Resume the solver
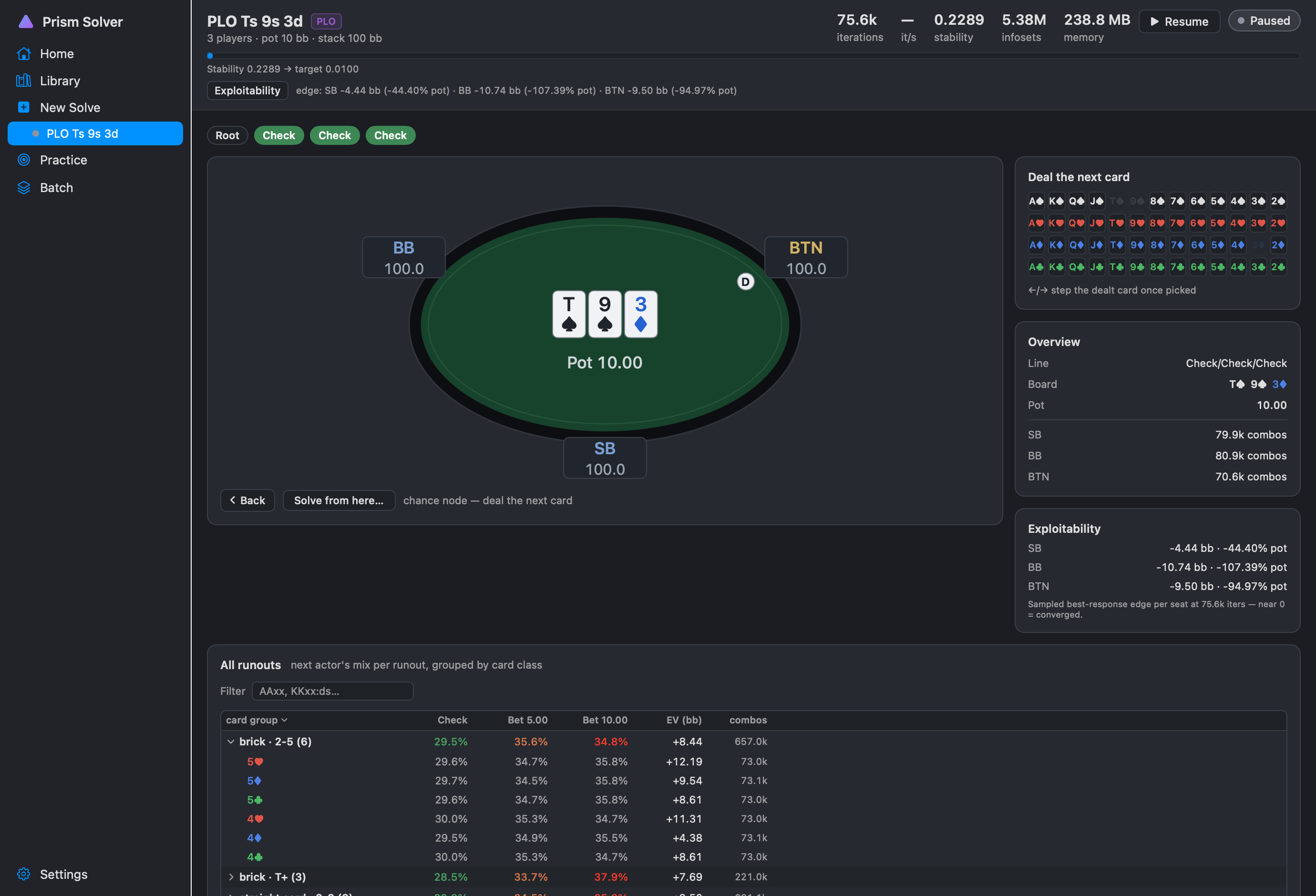This screenshot has width=1316, height=896. tap(1179, 21)
